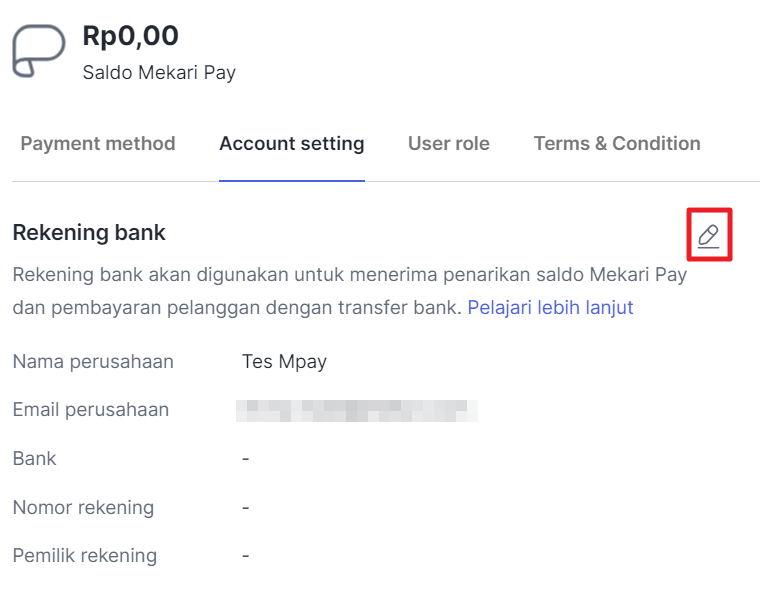Click the Rekening bank heading
Image resolution: width=760 pixels, height=602 pixels.
(89, 232)
